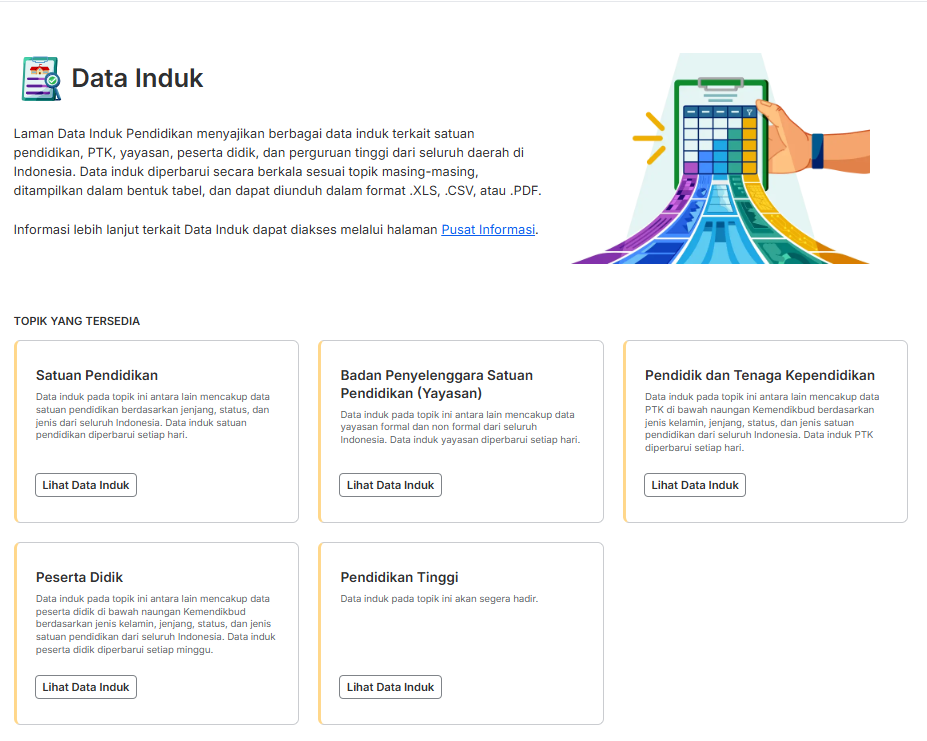Screen dimensions: 927x741
Task: Open the Pusat Informasi link
Action: point(488,229)
